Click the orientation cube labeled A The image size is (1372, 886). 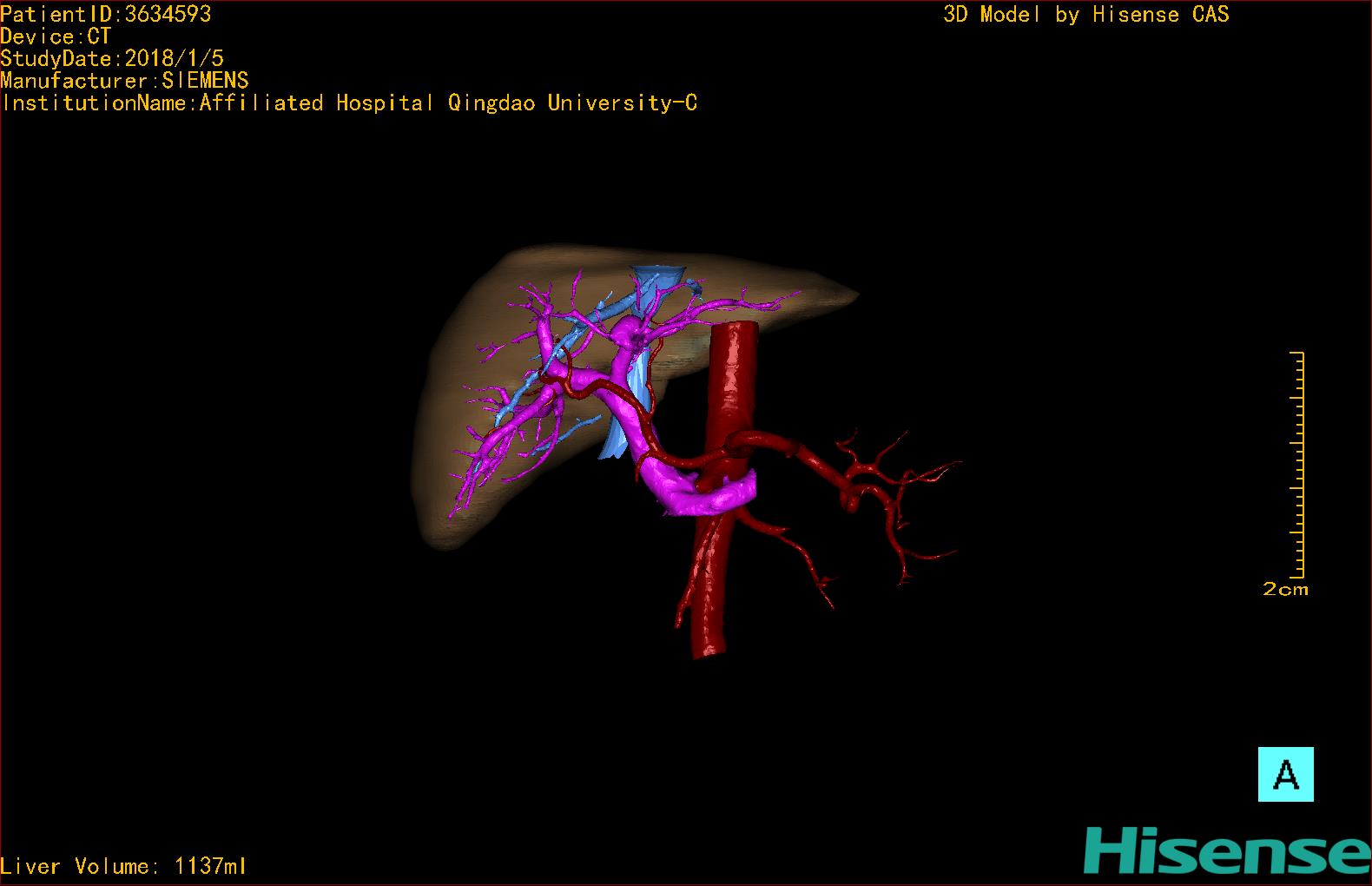tap(1285, 774)
